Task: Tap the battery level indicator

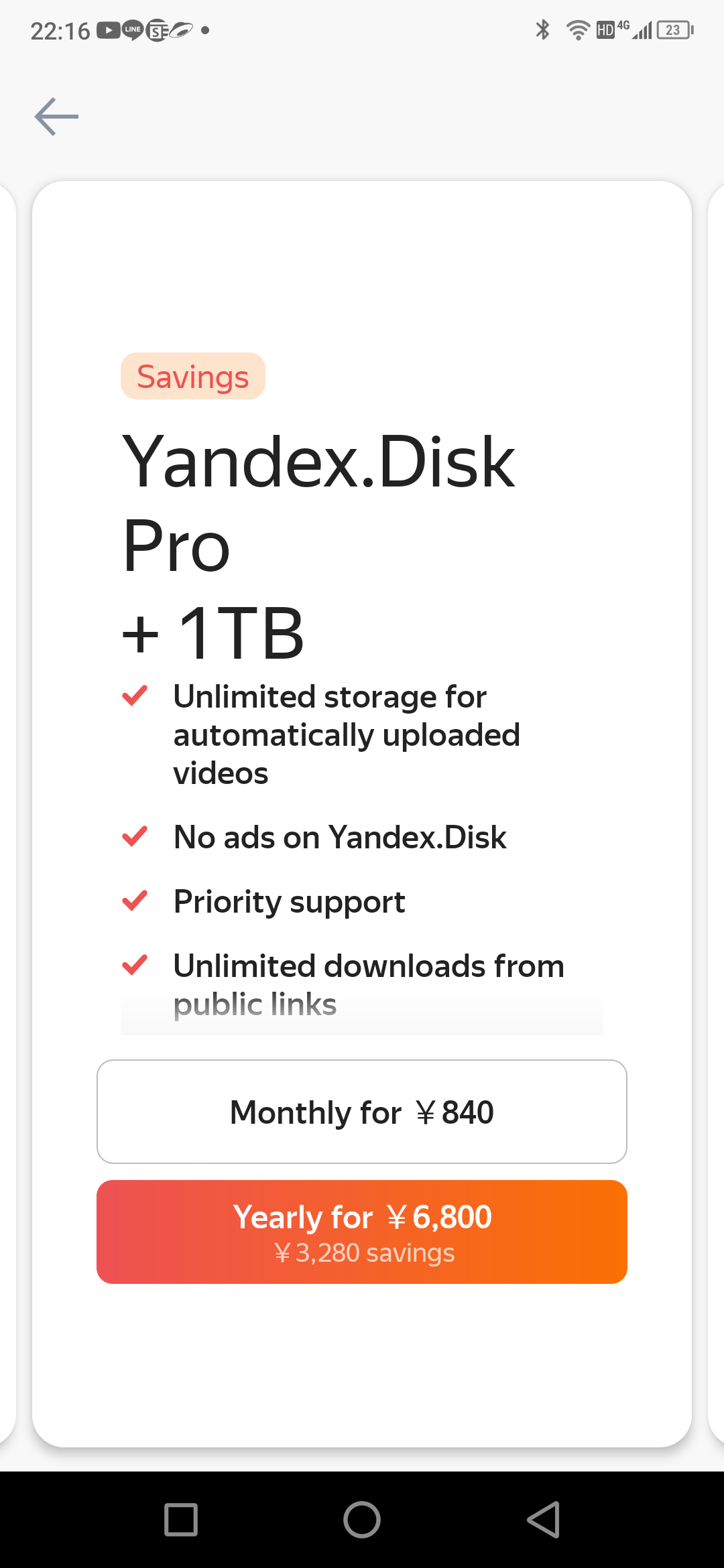Action: (674, 29)
